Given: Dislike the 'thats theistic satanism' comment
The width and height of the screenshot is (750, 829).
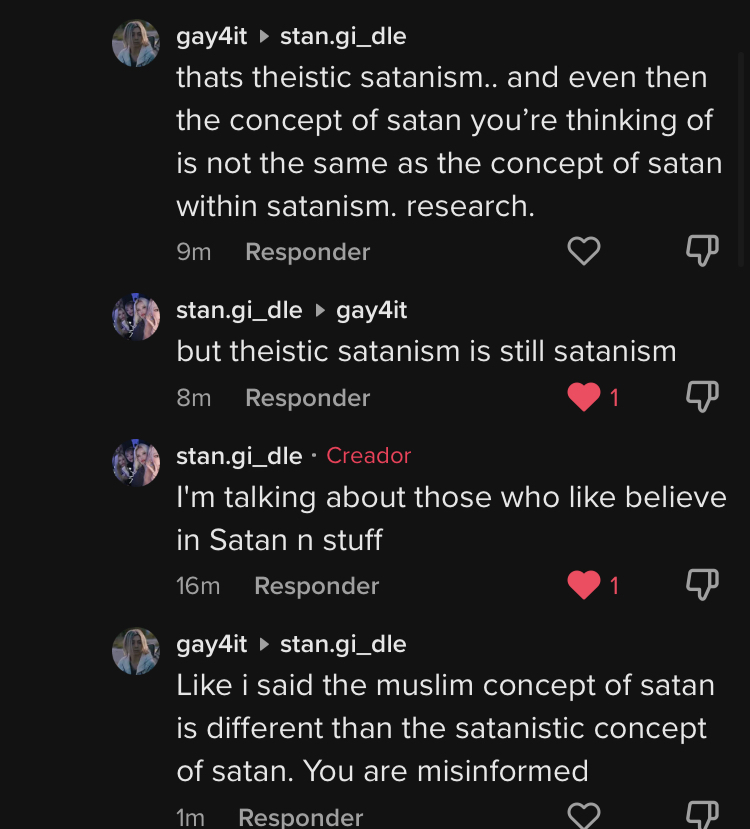Looking at the screenshot, I should [x=702, y=251].
